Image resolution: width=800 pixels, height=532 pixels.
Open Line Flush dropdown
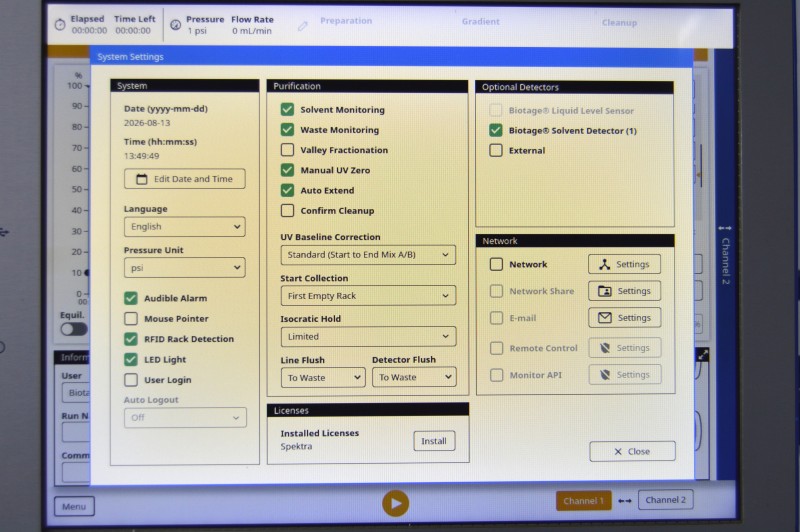[x=323, y=377]
